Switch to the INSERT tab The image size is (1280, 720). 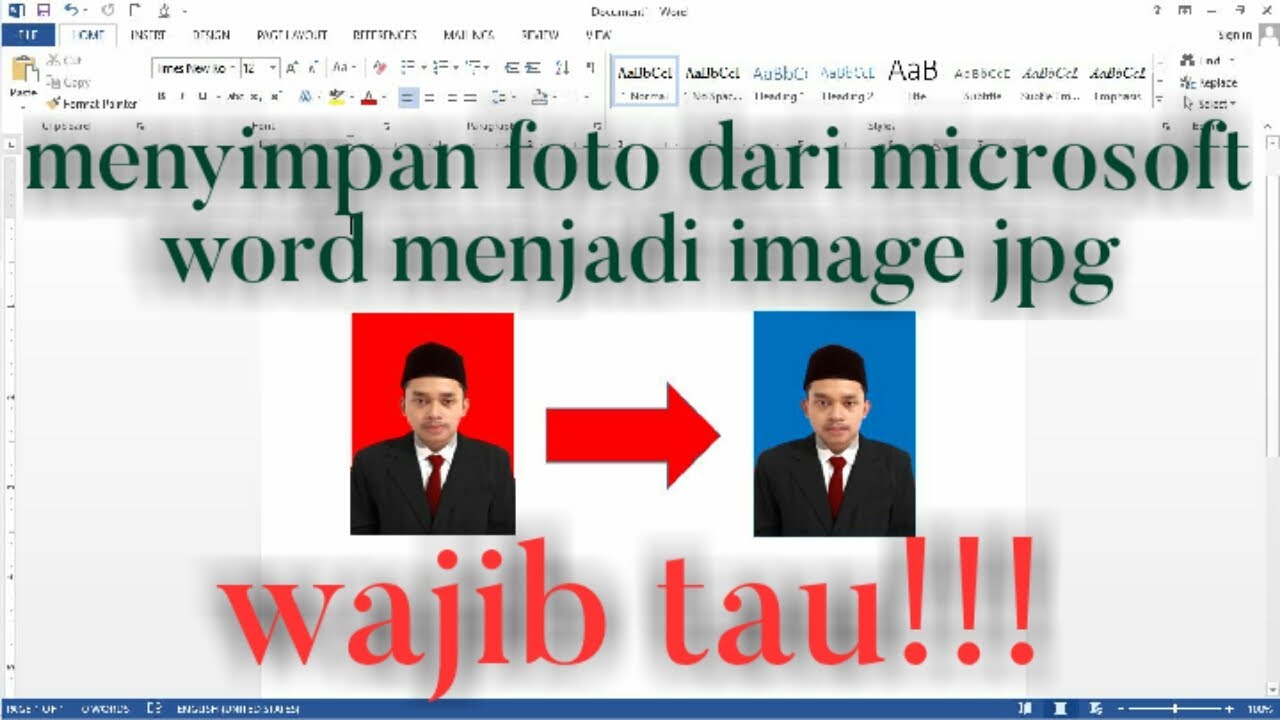(x=148, y=34)
